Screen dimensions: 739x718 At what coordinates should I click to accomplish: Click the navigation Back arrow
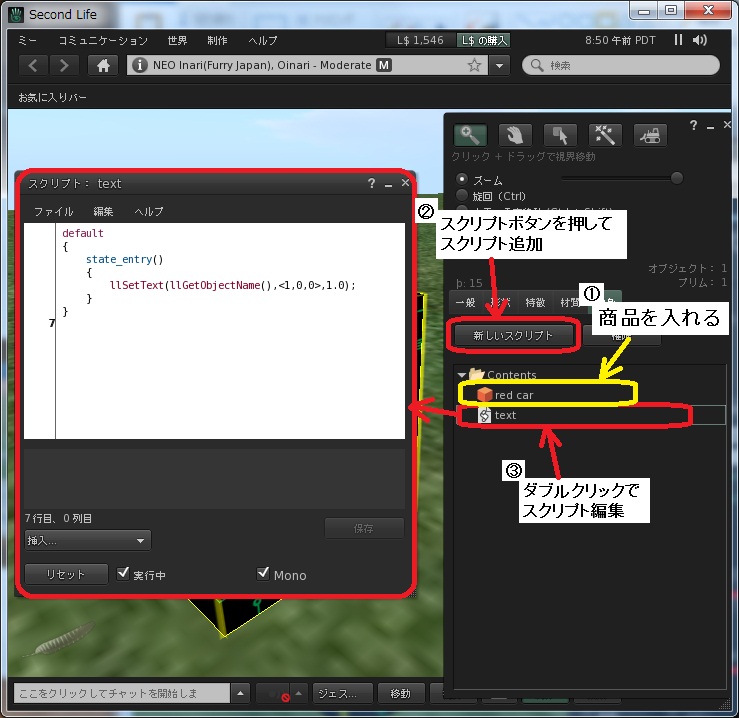33,65
